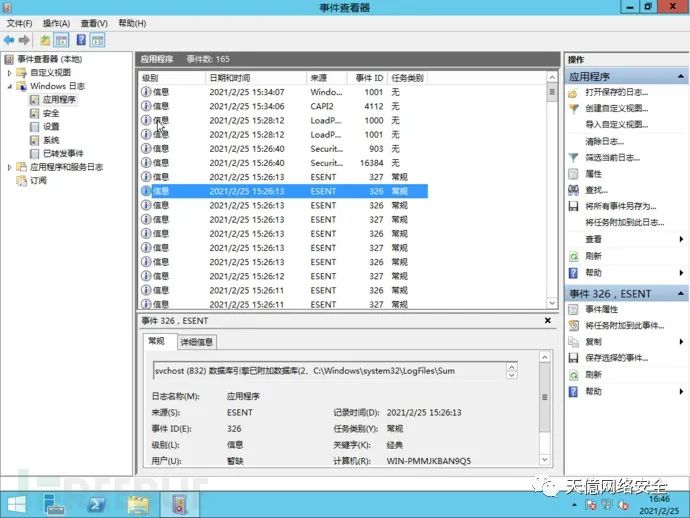Click the Up one level folder icon
This screenshot has width=690, height=518.
tap(45, 40)
